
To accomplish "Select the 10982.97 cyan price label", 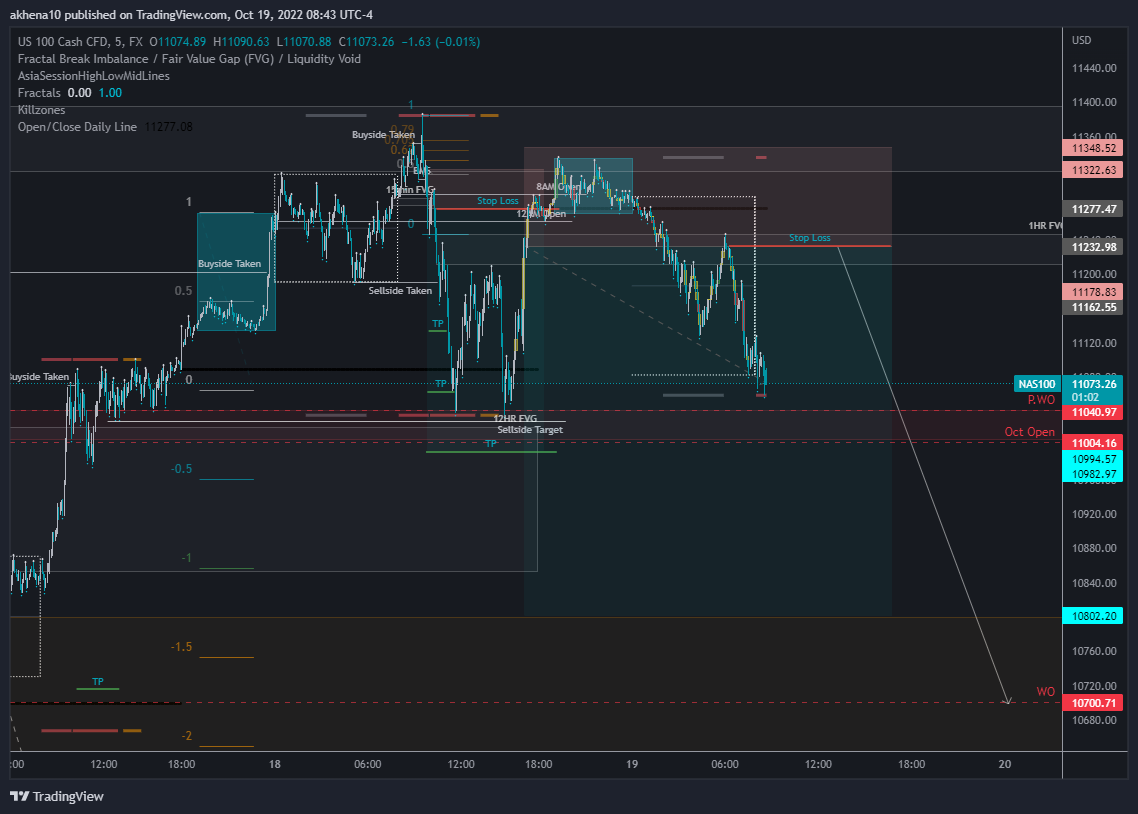I will click(1093, 474).
